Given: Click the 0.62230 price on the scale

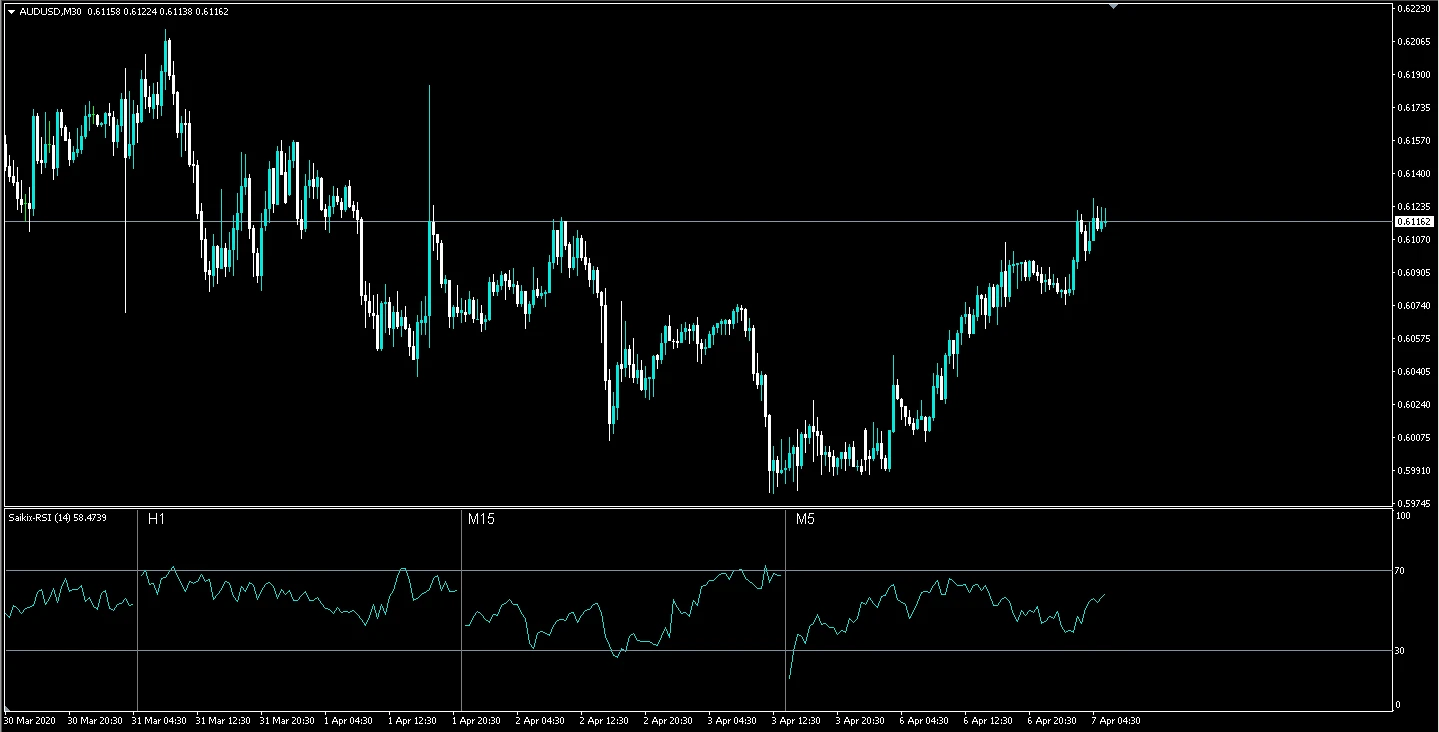Looking at the screenshot, I should point(1413,8).
